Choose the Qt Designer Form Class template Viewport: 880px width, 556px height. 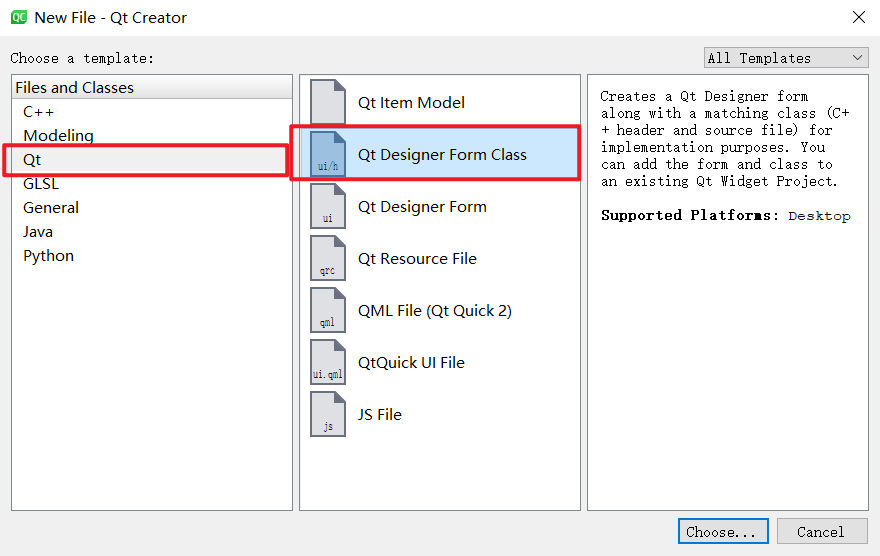[x=440, y=154]
